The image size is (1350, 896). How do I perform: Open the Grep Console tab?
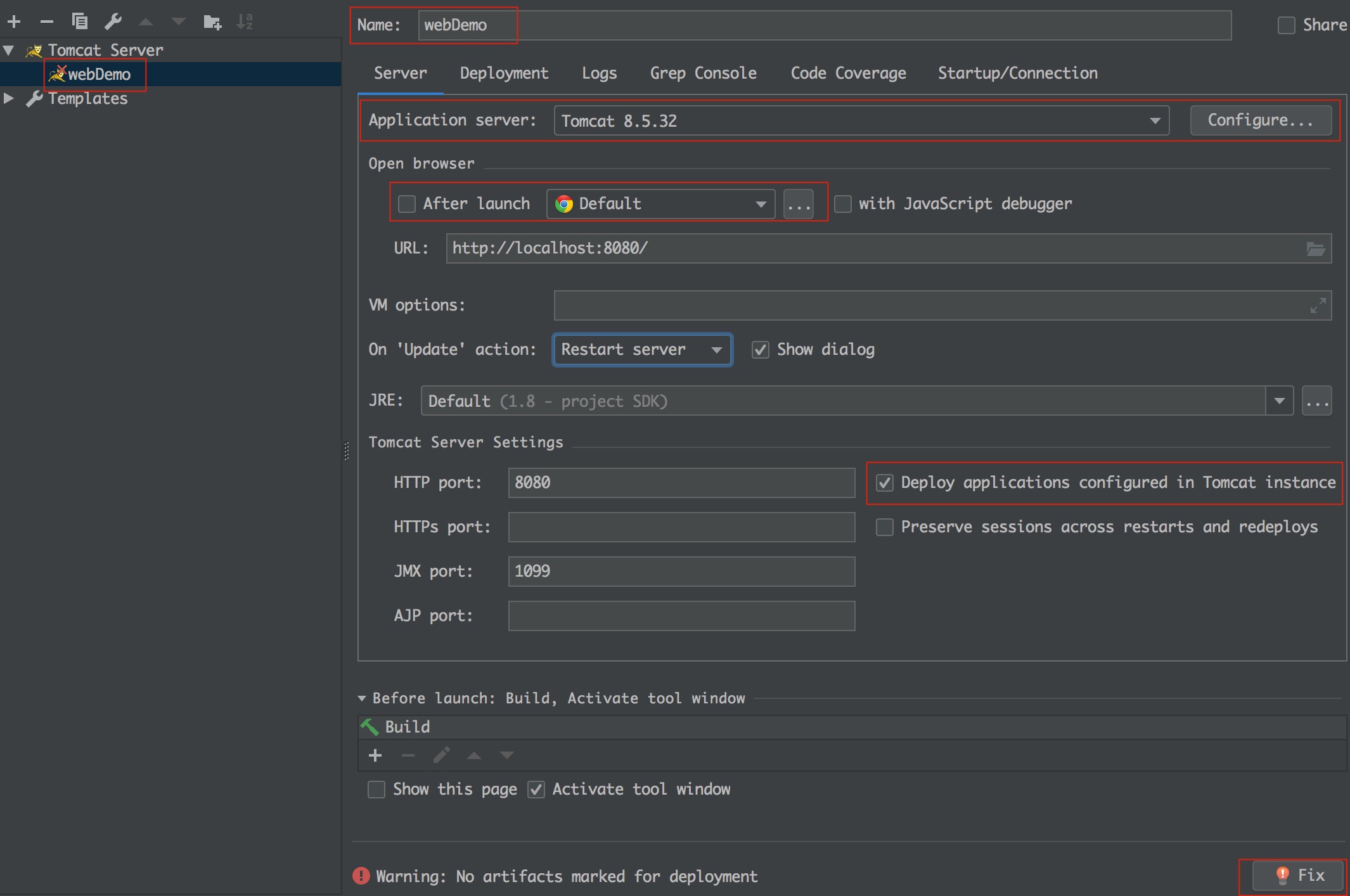(703, 74)
